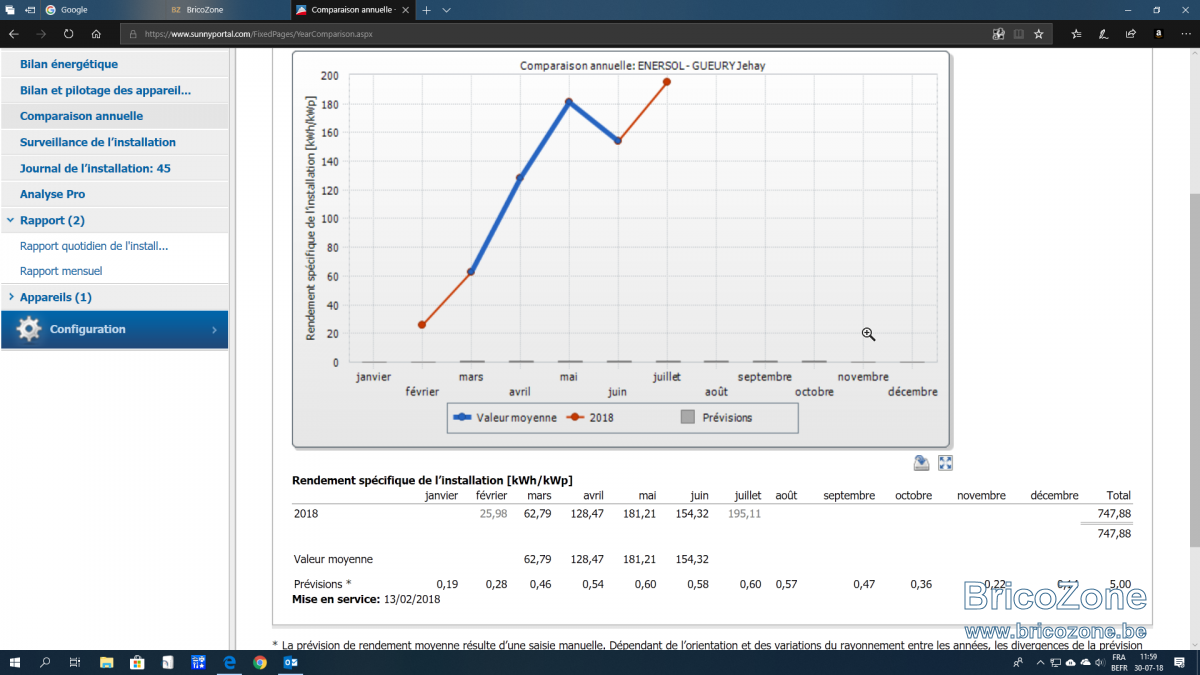
Task: Refresh the browser page
Action: (68, 33)
